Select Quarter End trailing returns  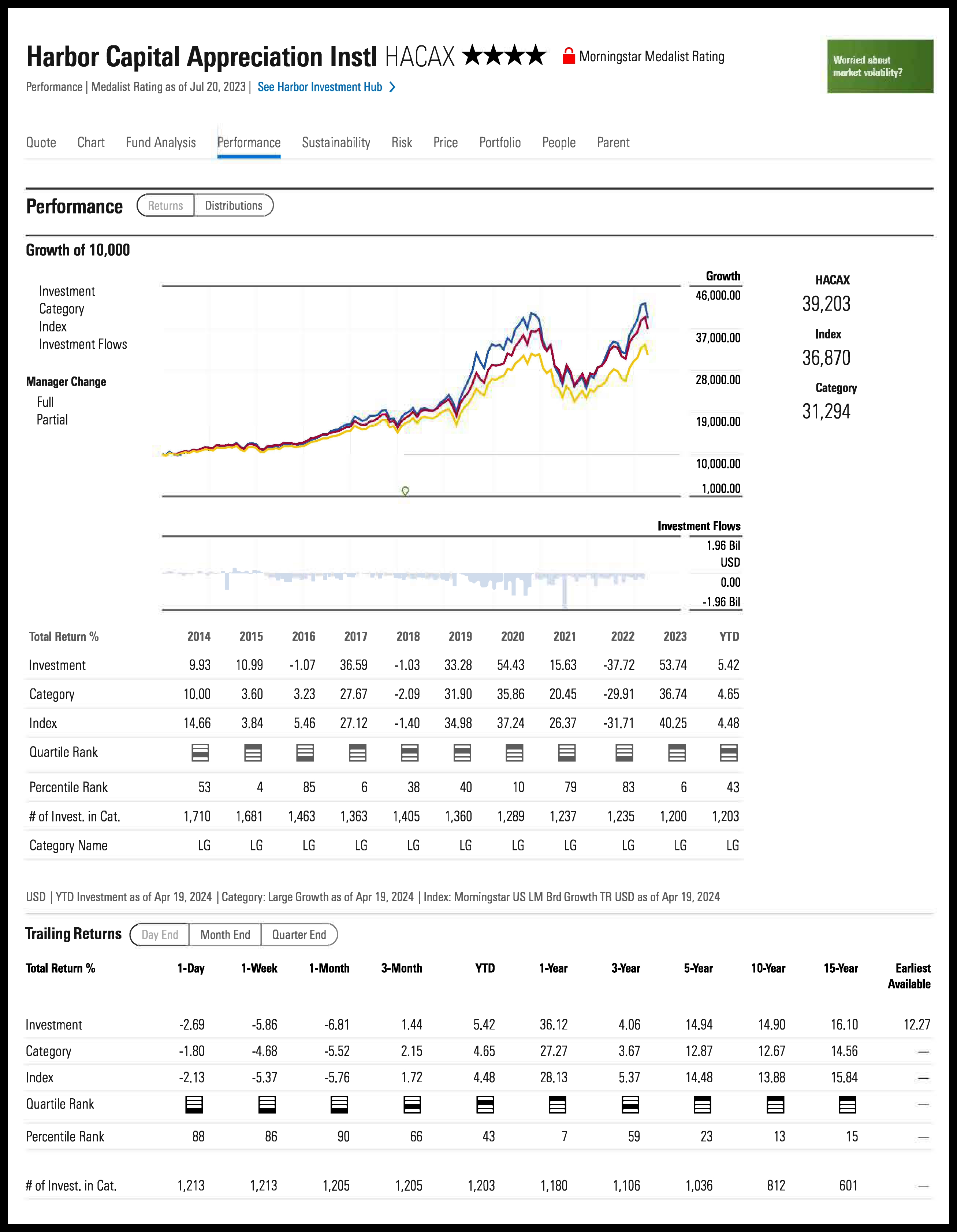(299, 935)
